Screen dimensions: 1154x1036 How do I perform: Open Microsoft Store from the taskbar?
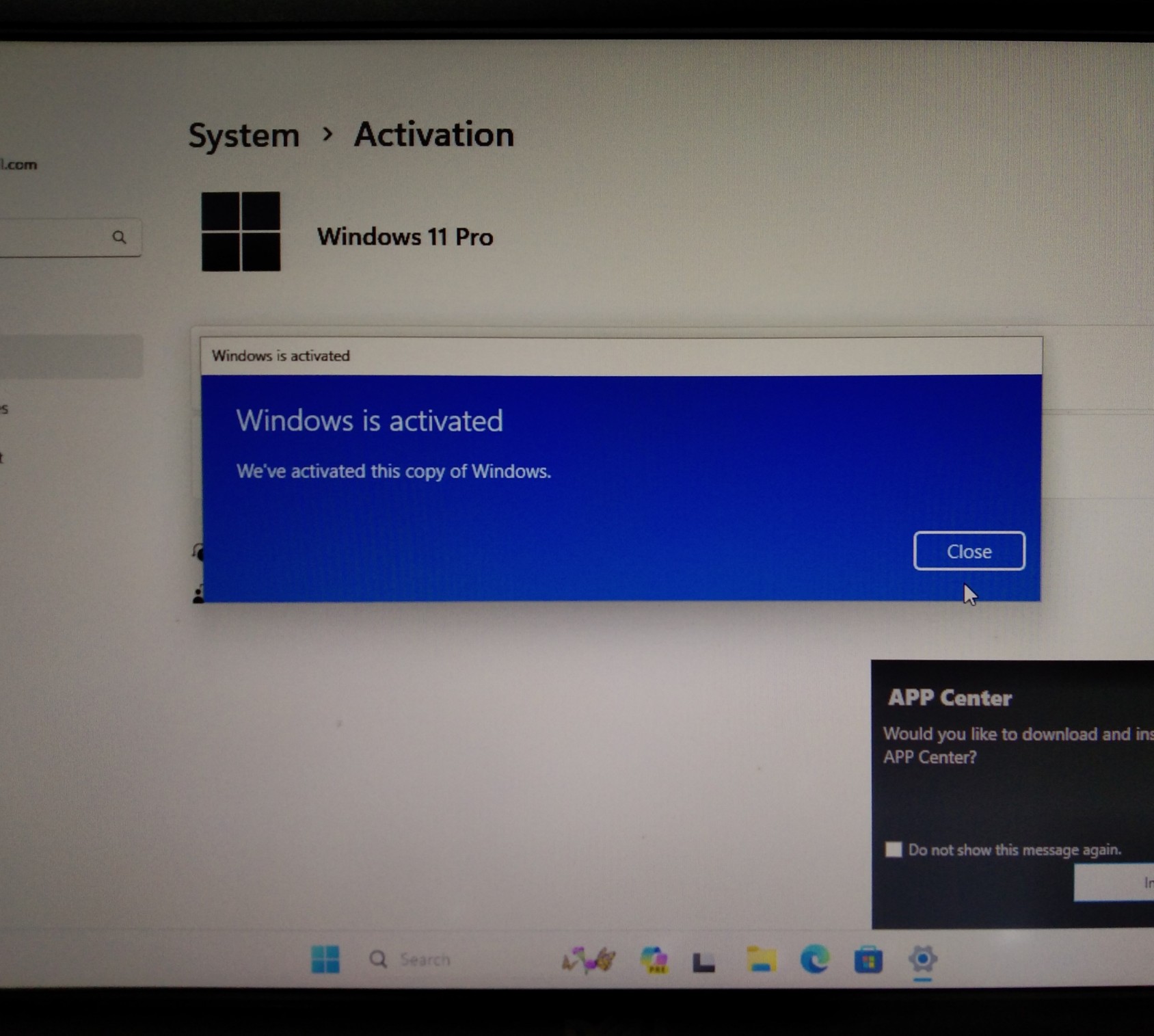[x=868, y=960]
